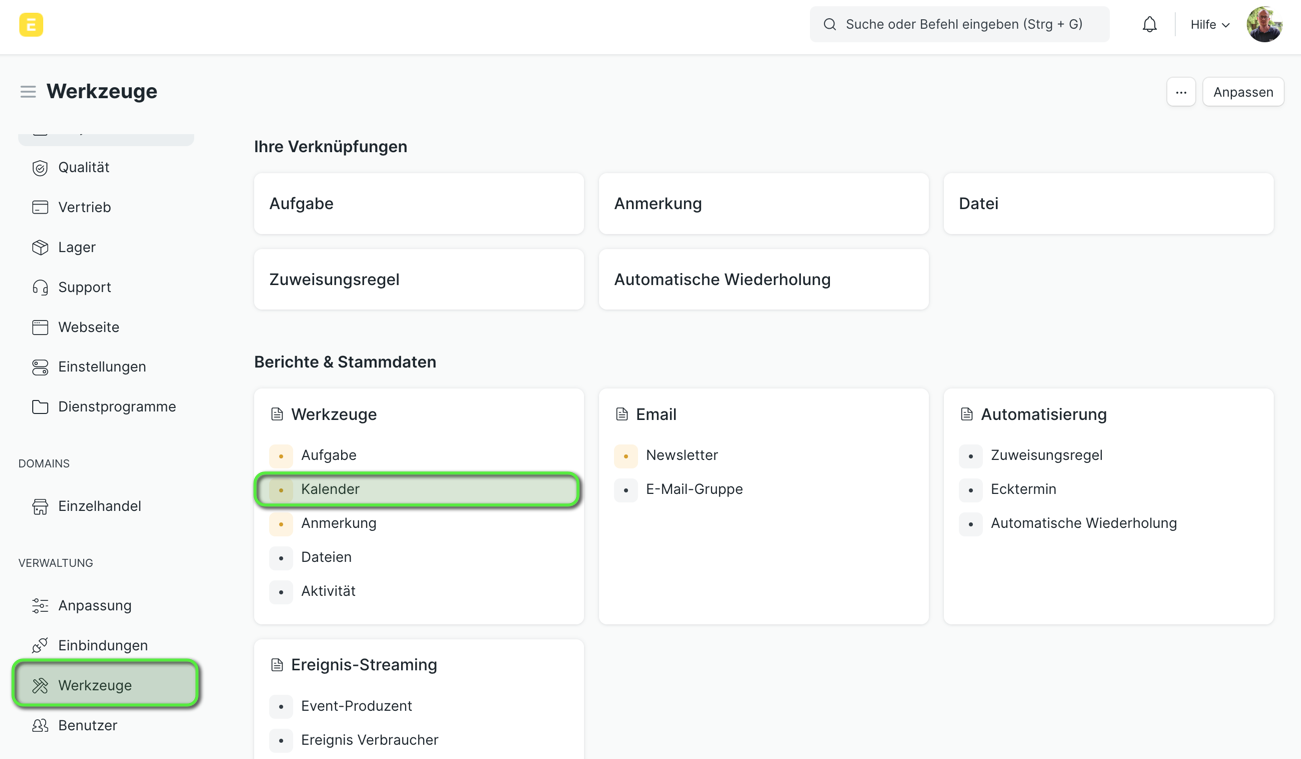
Task: Toggle the sidebar hamburger menu icon
Action: pos(28,92)
